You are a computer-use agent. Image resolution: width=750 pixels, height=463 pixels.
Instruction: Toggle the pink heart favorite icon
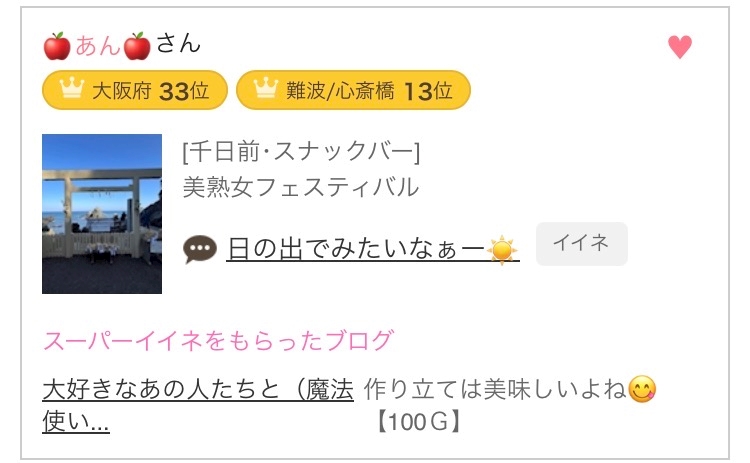pos(680,47)
